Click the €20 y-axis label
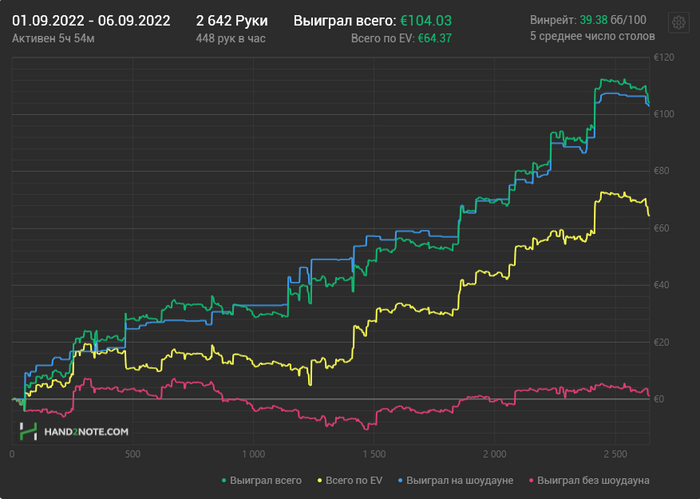 click(x=661, y=343)
